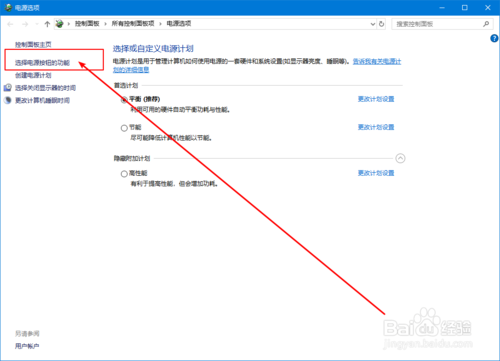The image size is (500, 361).
Task: Maximize the 电源选项 window
Action: (465, 7)
